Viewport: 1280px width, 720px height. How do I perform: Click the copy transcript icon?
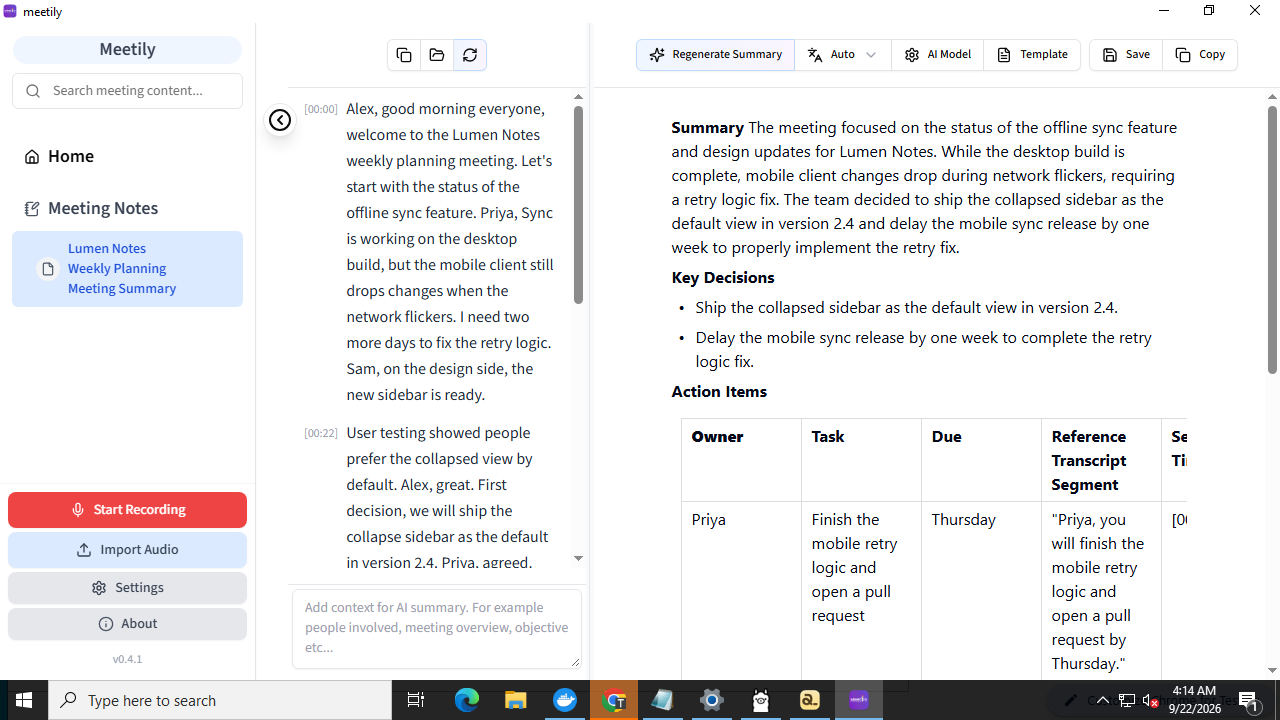click(x=404, y=55)
